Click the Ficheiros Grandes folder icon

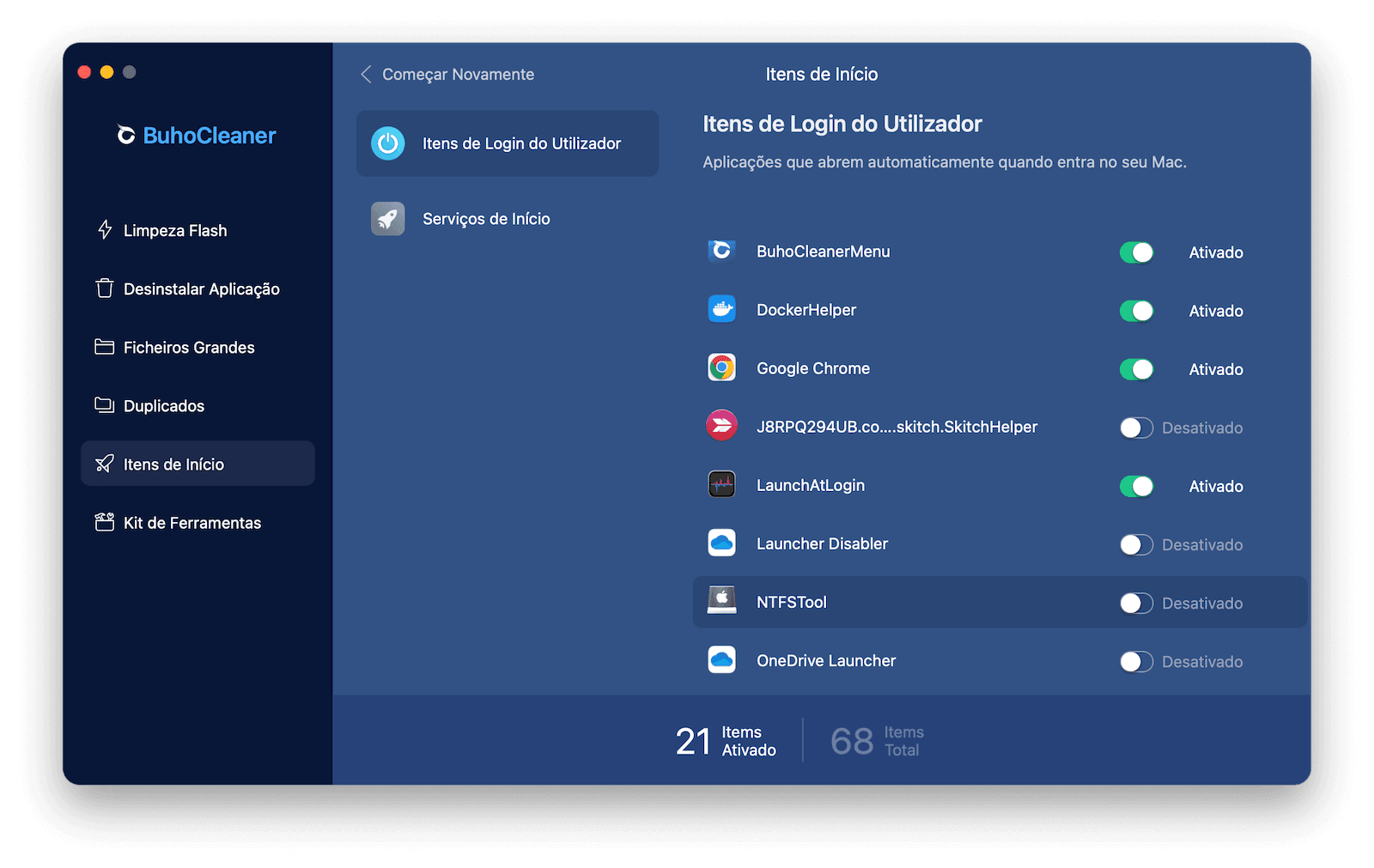coord(104,347)
